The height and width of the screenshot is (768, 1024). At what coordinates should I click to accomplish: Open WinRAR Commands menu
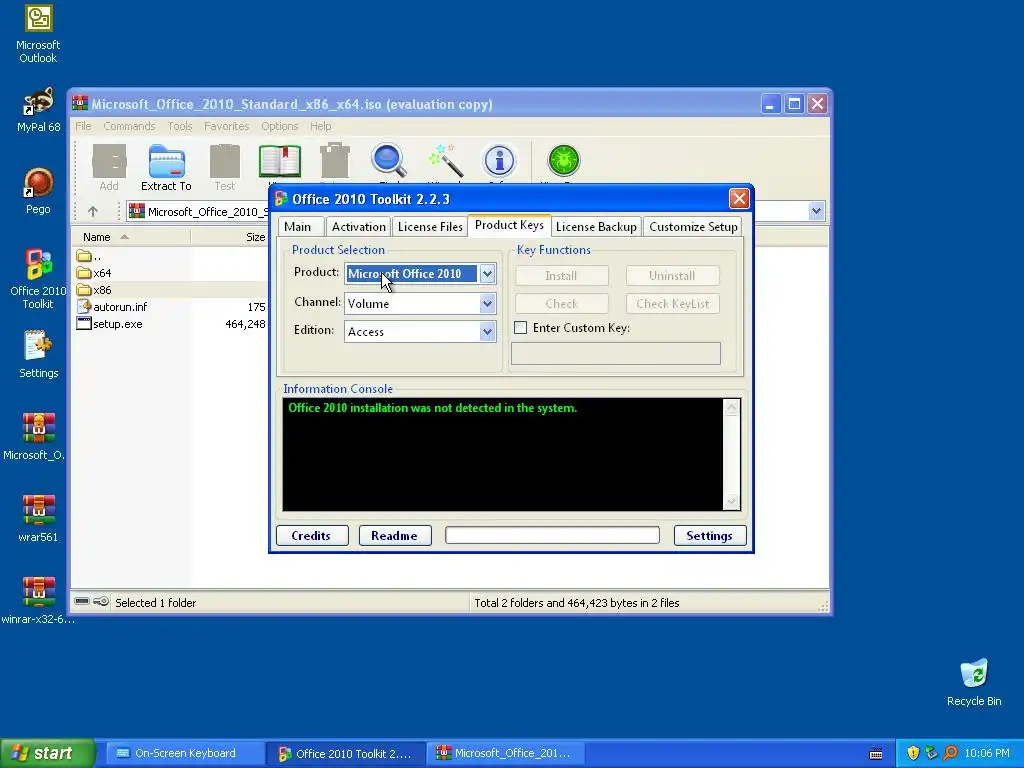coord(129,126)
